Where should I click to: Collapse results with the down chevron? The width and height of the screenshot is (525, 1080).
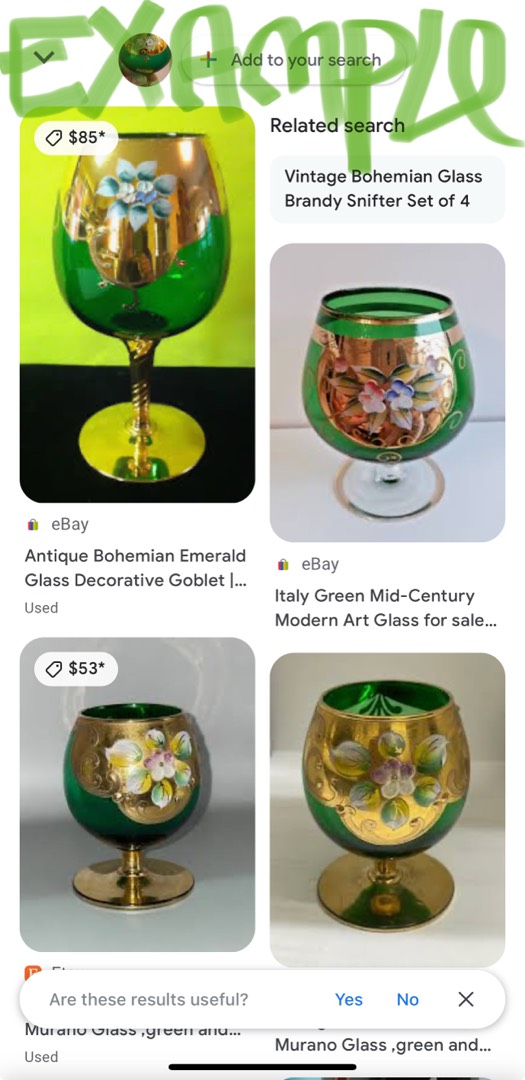pos(43,57)
